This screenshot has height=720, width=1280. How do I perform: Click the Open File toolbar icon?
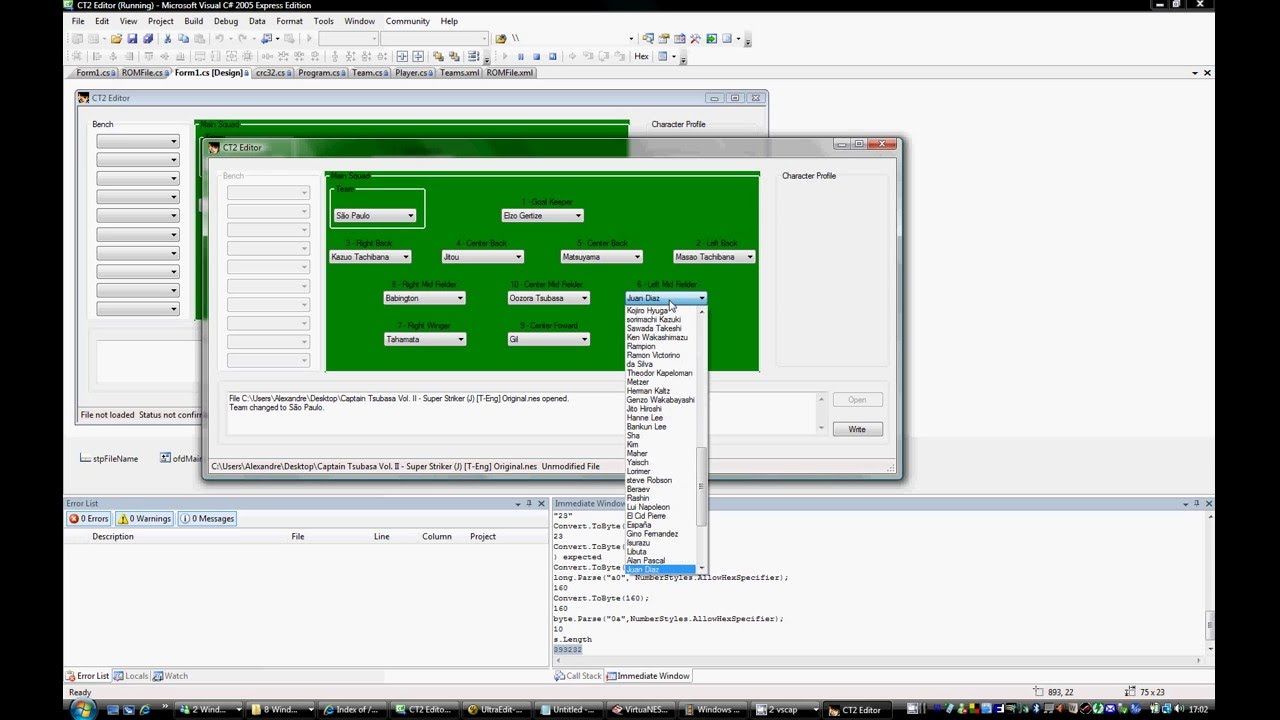tap(115, 39)
